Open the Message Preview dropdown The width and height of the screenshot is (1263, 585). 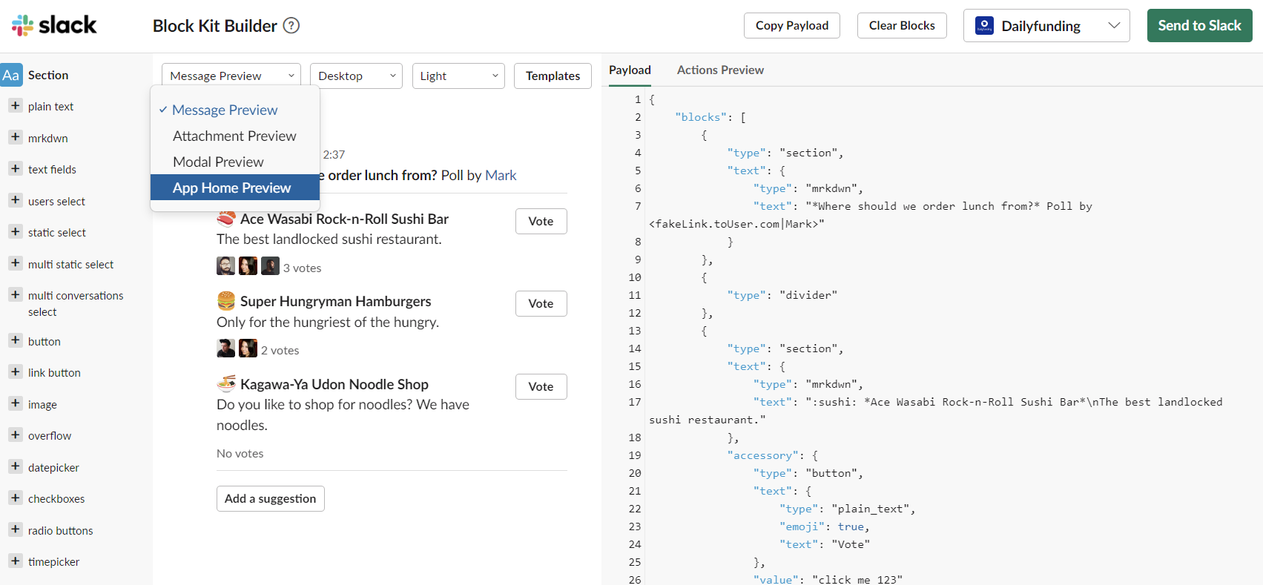coord(231,76)
